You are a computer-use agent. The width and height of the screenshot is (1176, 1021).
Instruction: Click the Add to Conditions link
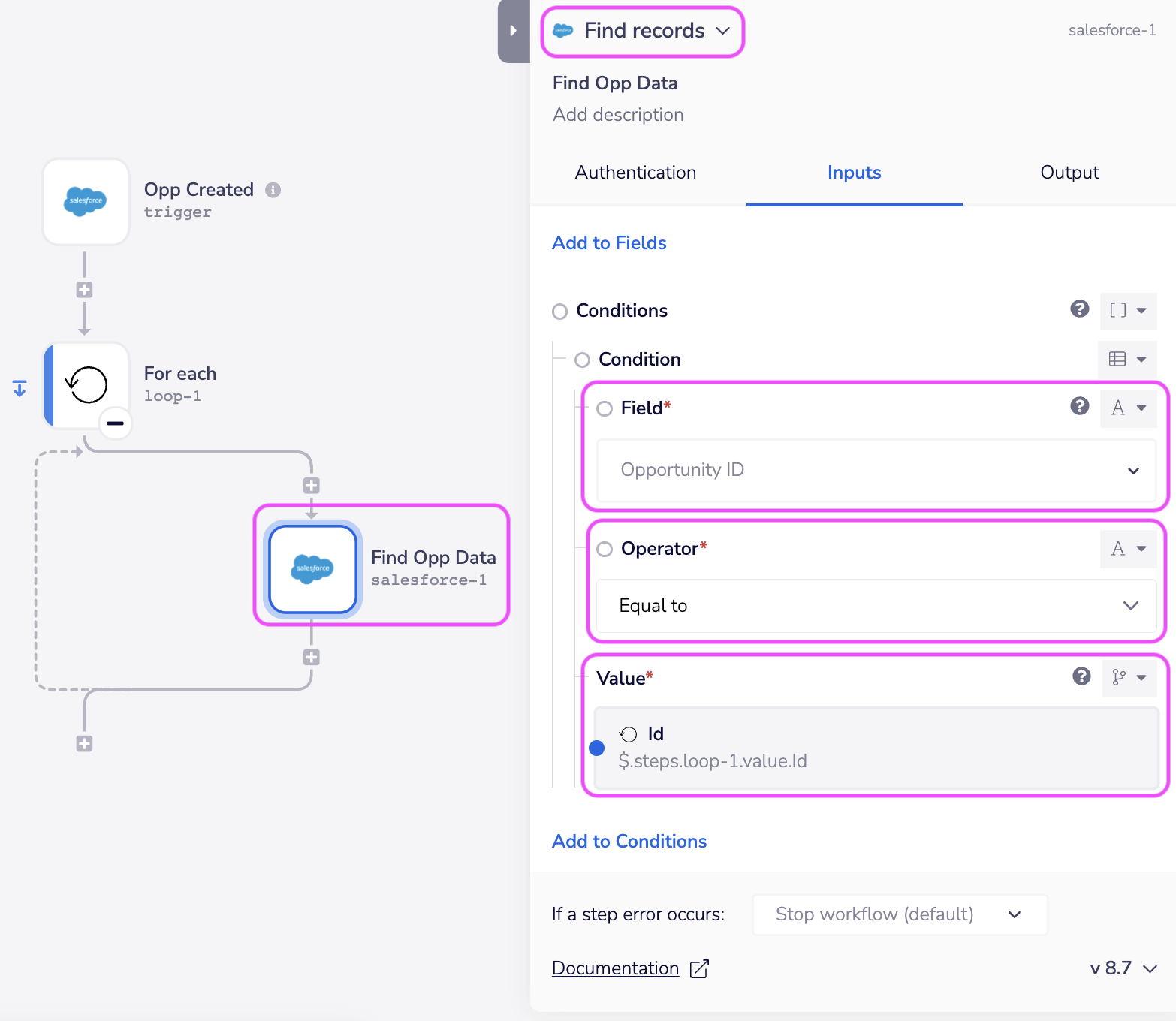[629, 841]
